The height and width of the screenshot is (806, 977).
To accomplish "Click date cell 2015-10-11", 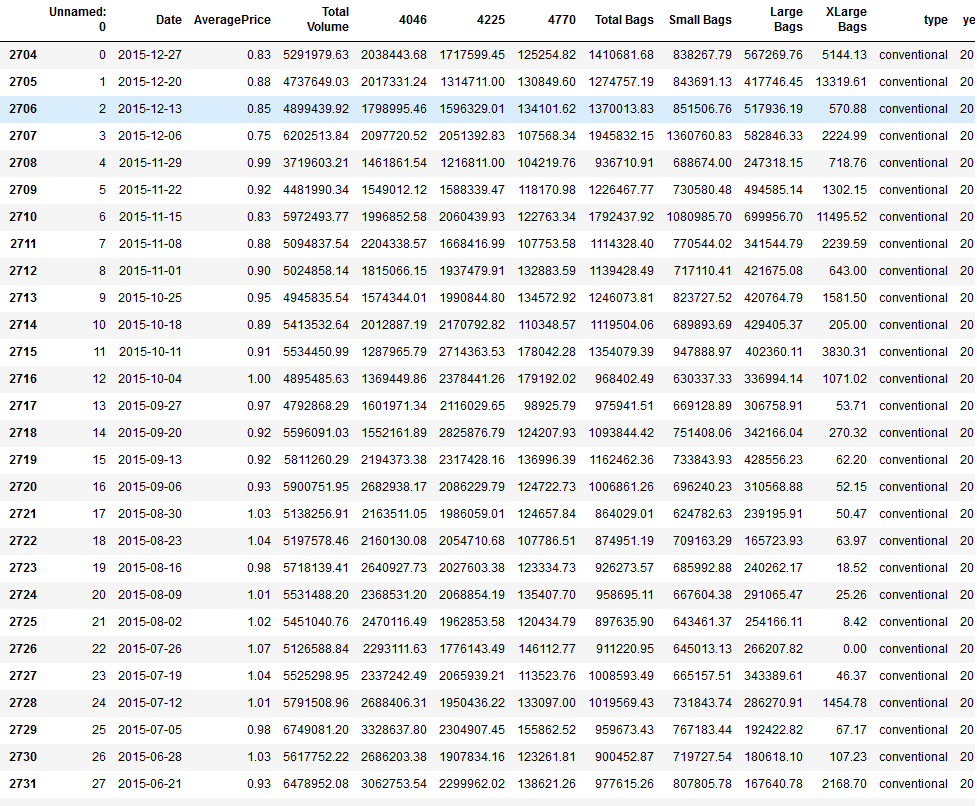I will click(150, 352).
